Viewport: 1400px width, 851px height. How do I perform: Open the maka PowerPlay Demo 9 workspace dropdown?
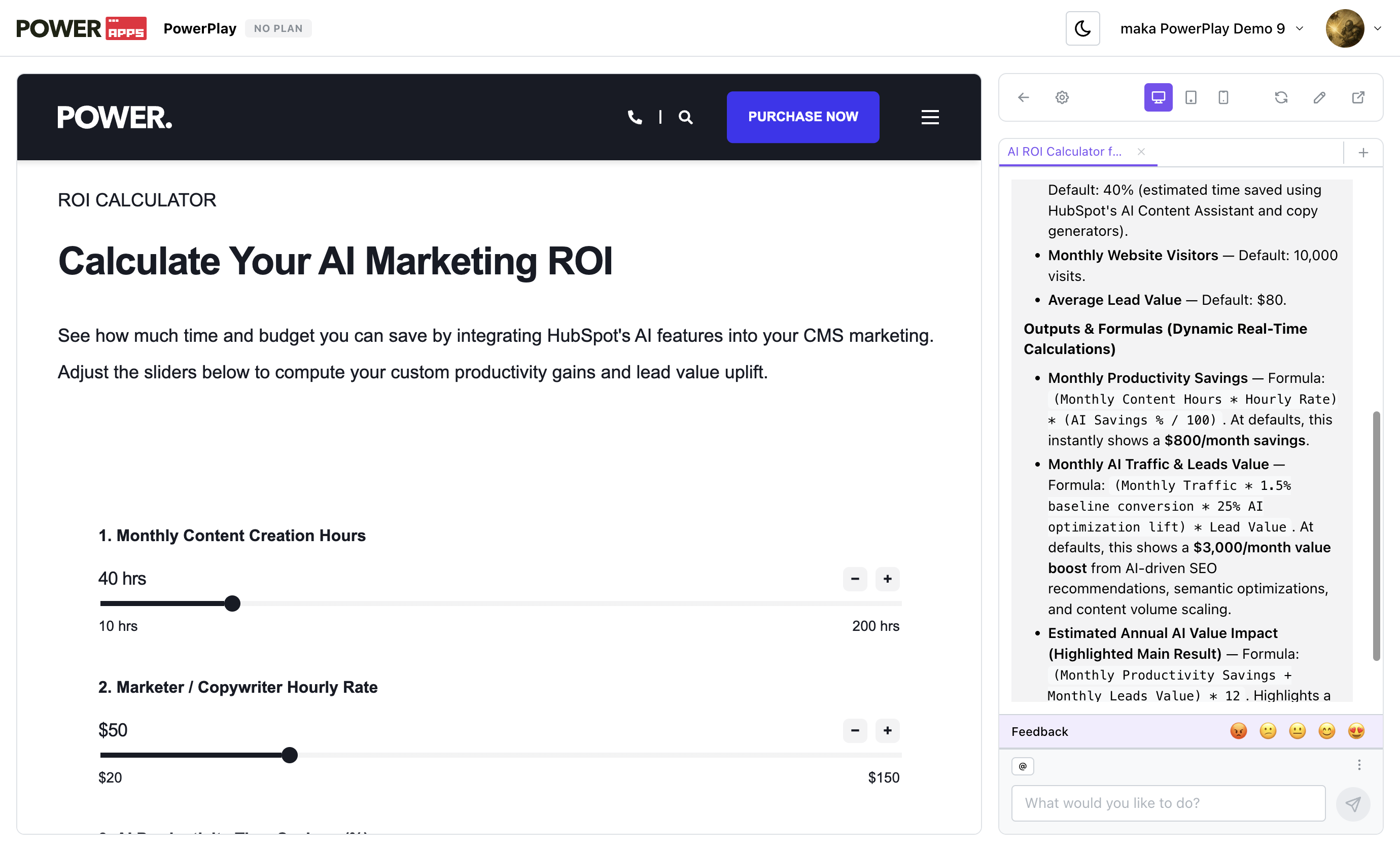click(1211, 28)
